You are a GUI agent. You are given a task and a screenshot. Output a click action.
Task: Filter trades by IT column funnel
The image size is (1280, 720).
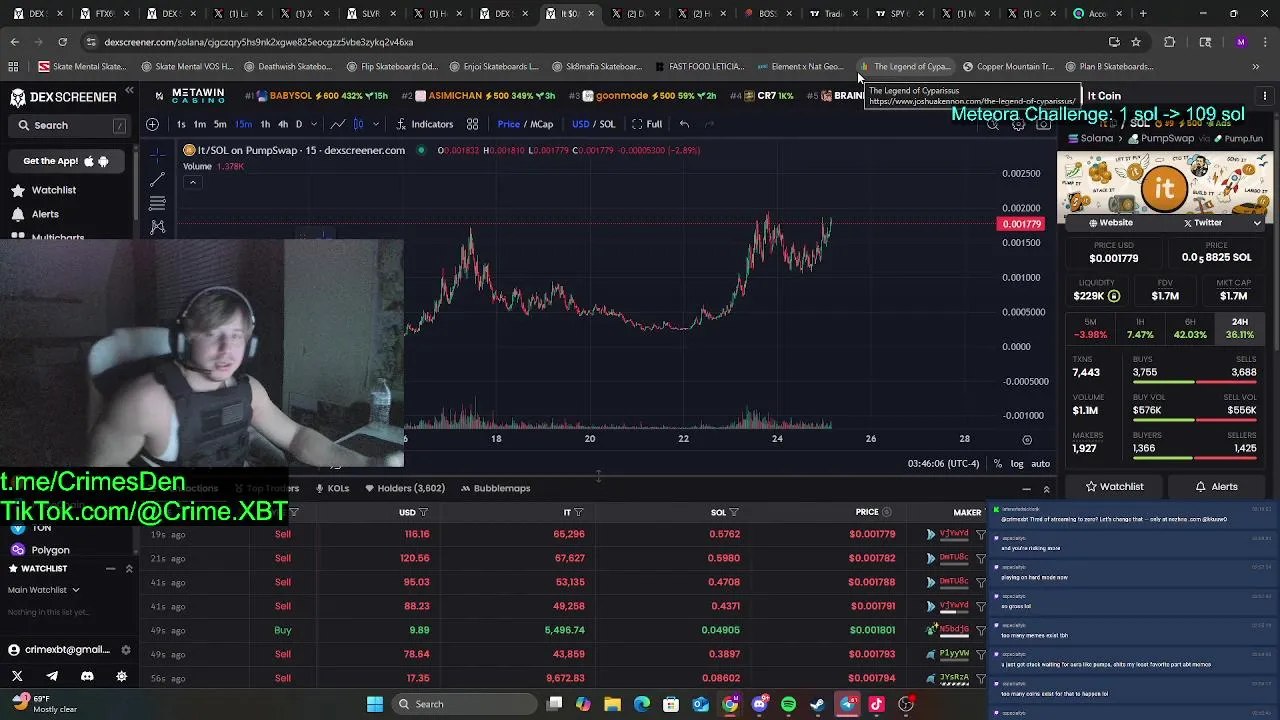[x=578, y=513]
